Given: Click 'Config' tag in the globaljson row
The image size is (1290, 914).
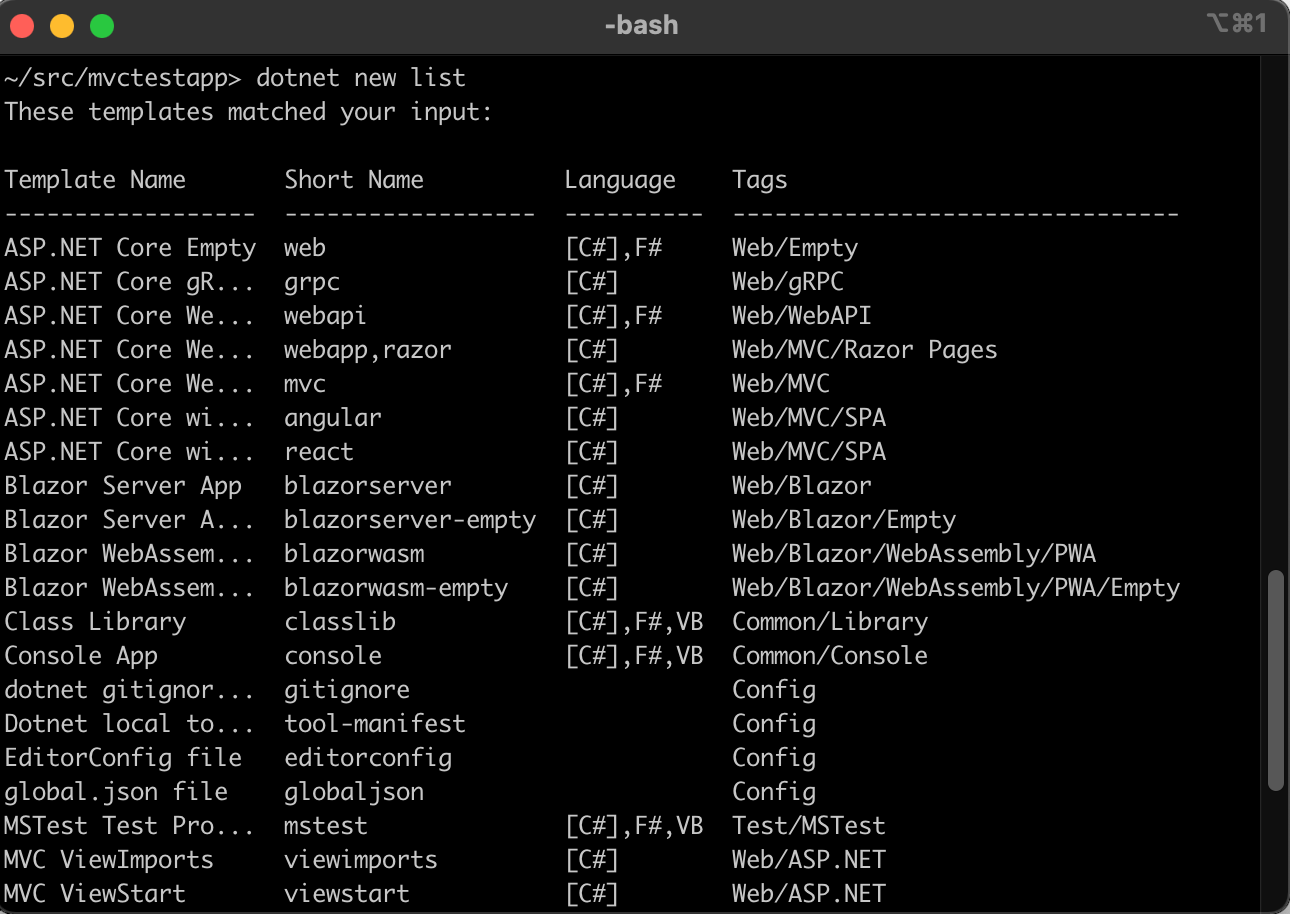Looking at the screenshot, I should (774, 792).
